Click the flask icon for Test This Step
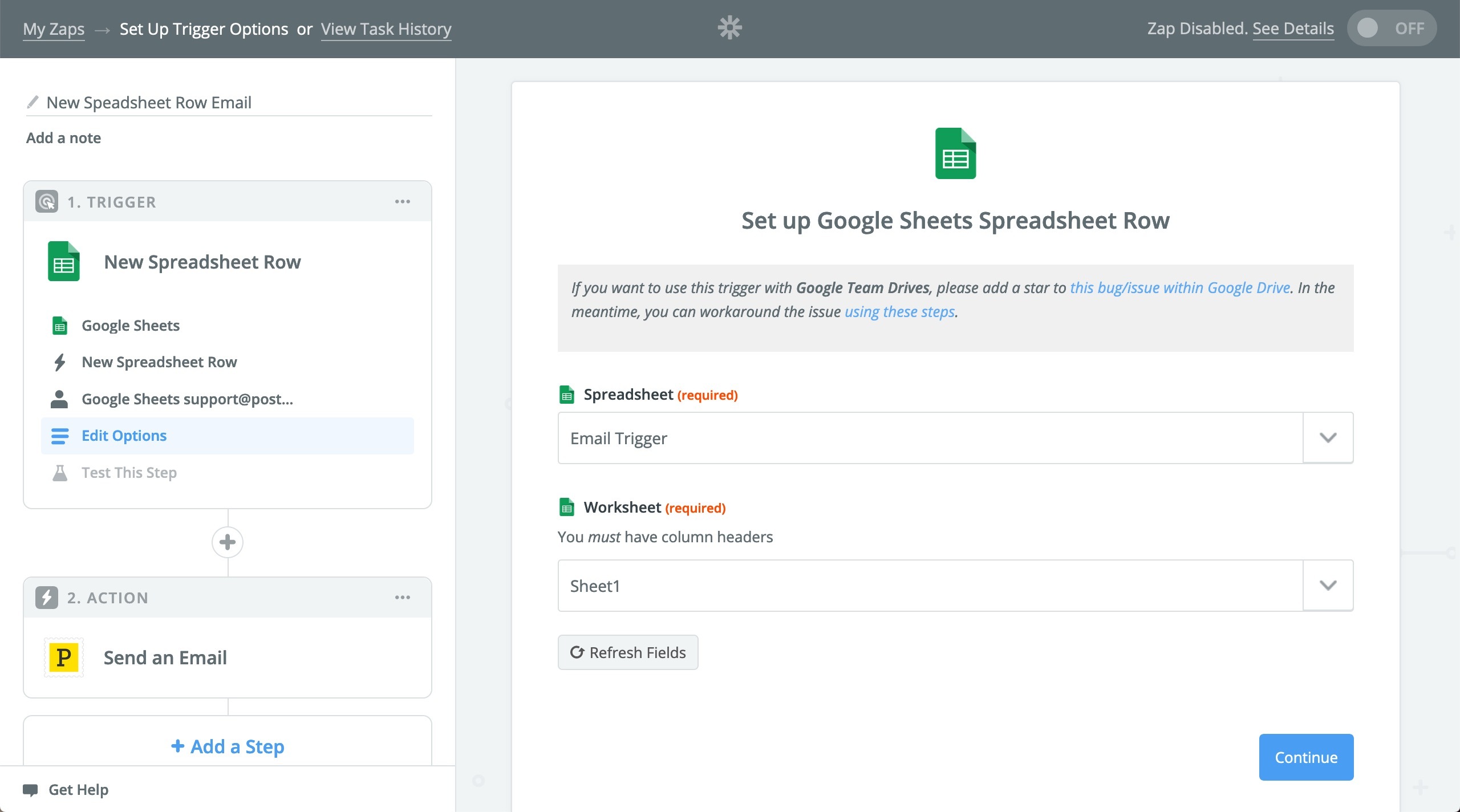This screenshot has height=812, width=1460. 60,473
